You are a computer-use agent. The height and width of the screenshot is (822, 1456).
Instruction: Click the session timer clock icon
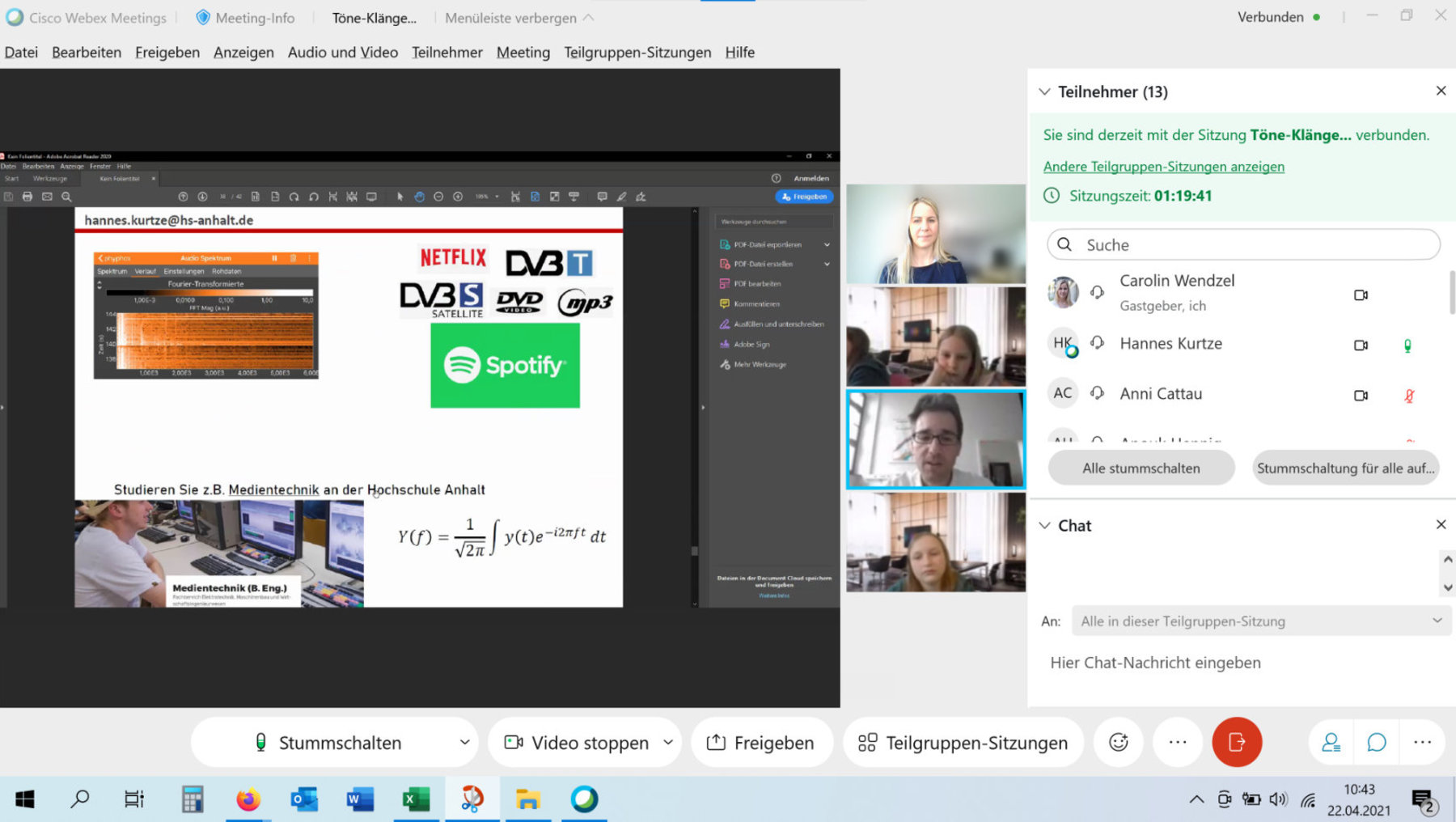tap(1052, 195)
